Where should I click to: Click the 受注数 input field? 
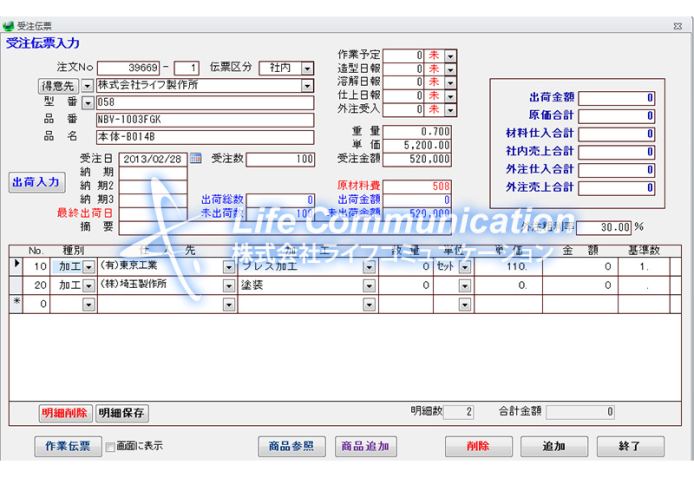click(280, 159)
